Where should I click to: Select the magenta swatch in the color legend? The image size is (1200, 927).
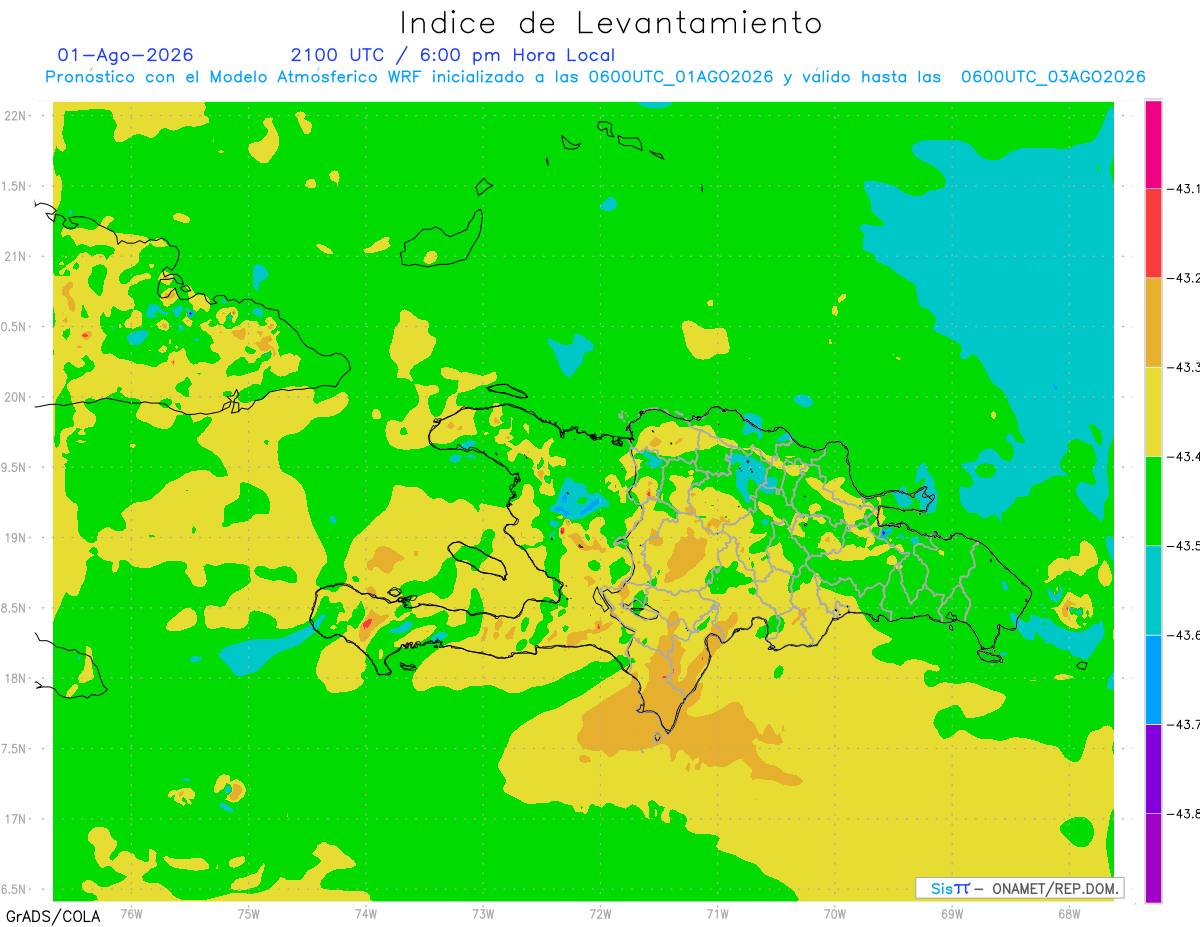point(1153,144)
